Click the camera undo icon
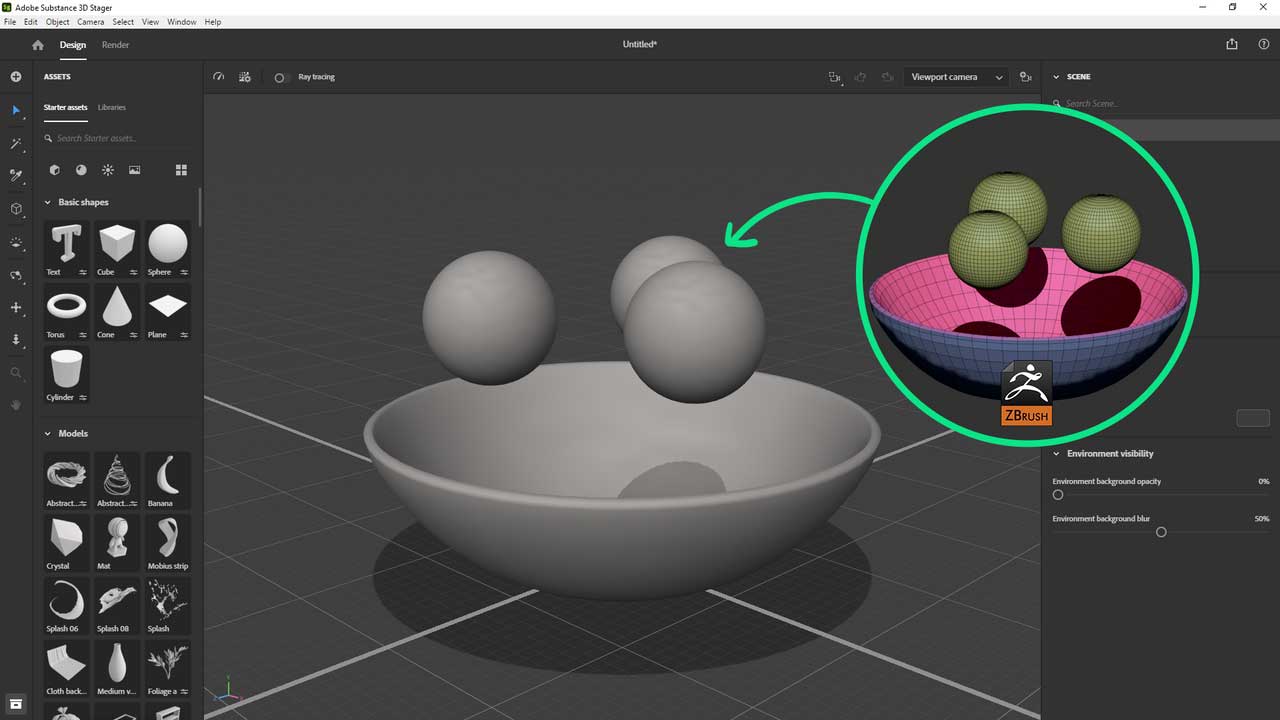This screenshot has height=720, width=1280. pyautogui.click(x=860, y=77)
